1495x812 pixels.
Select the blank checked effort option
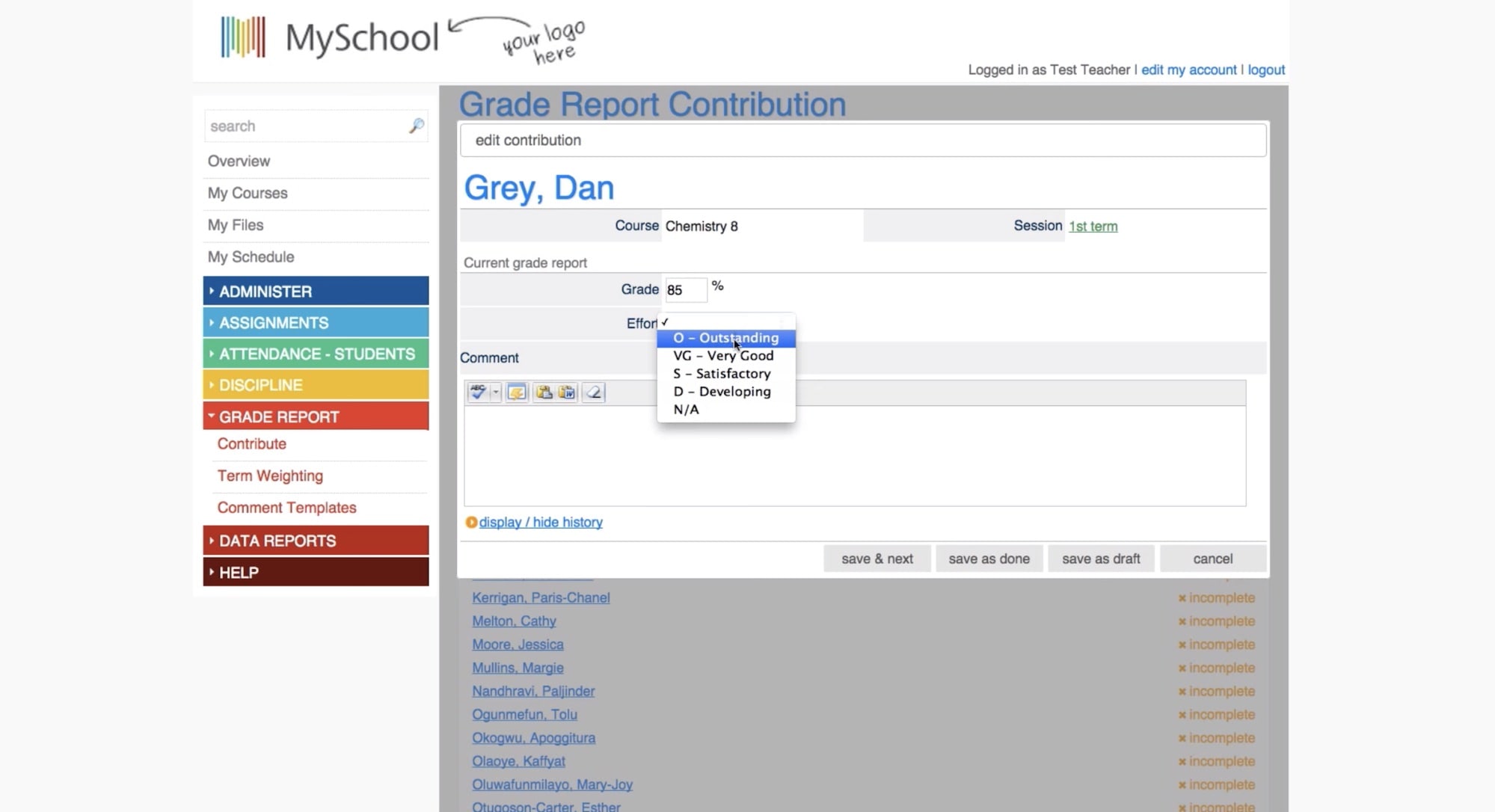725,322
